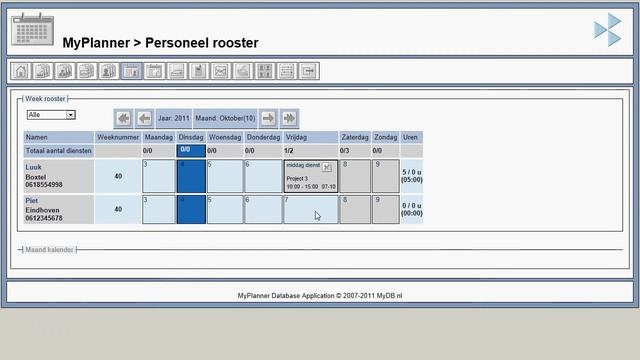Click the Jaar: 2011 button
Viewport: 640px width, 360px height.
tap(173, 118)
